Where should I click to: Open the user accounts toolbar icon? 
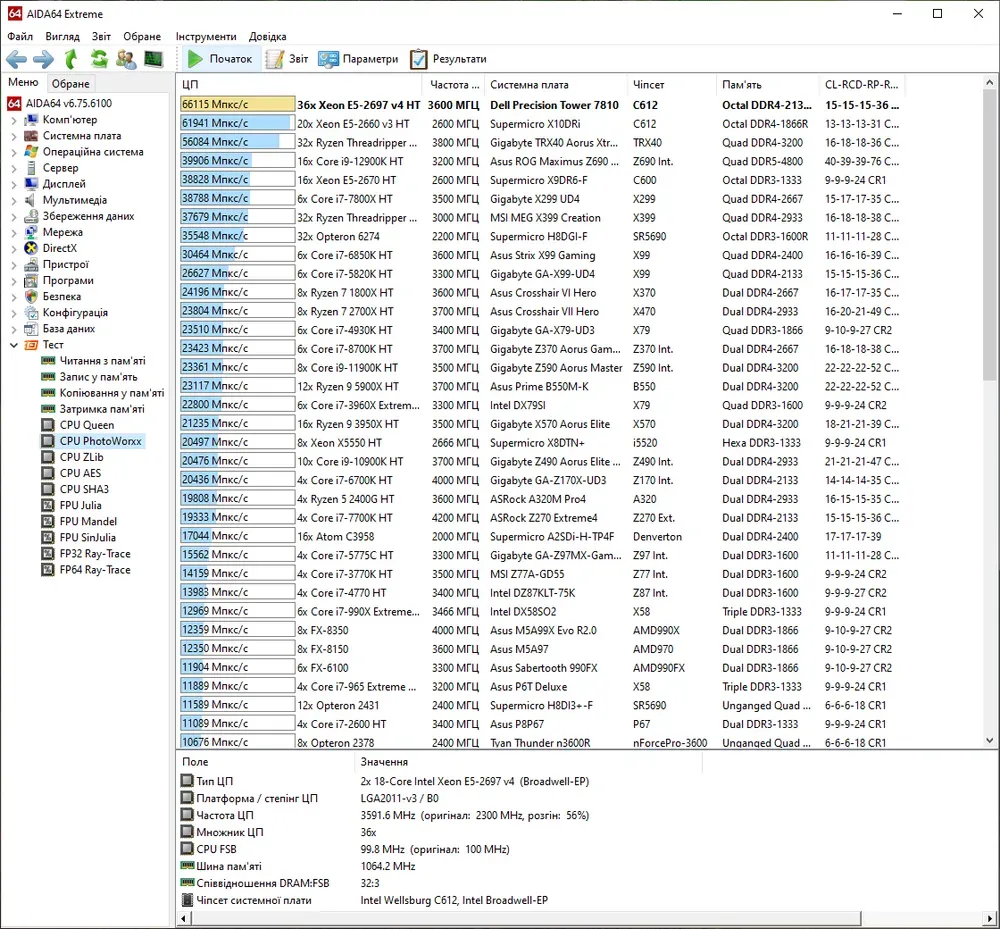coord(126,59)
